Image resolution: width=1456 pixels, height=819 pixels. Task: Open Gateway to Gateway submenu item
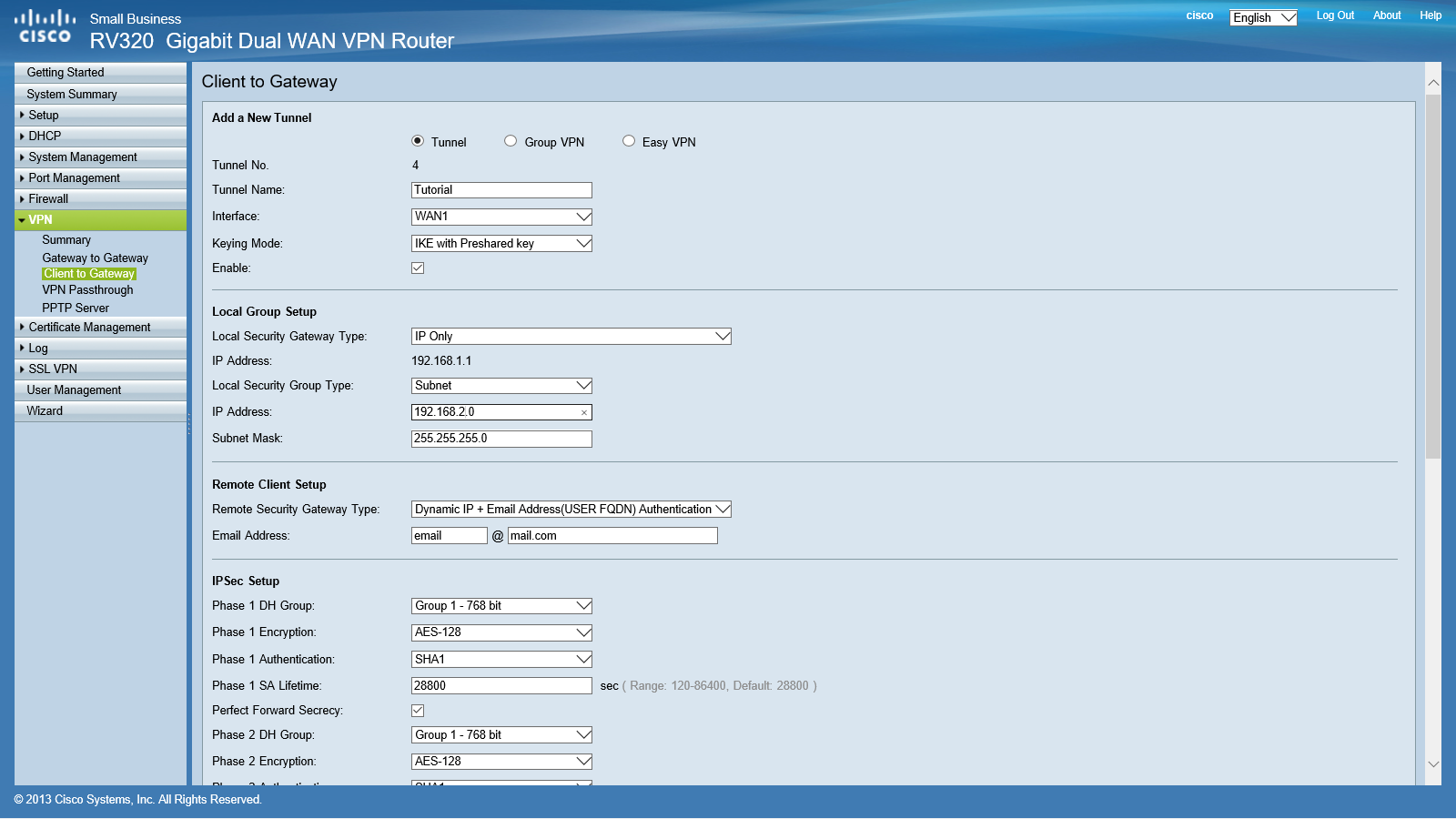tap(95, 258)
